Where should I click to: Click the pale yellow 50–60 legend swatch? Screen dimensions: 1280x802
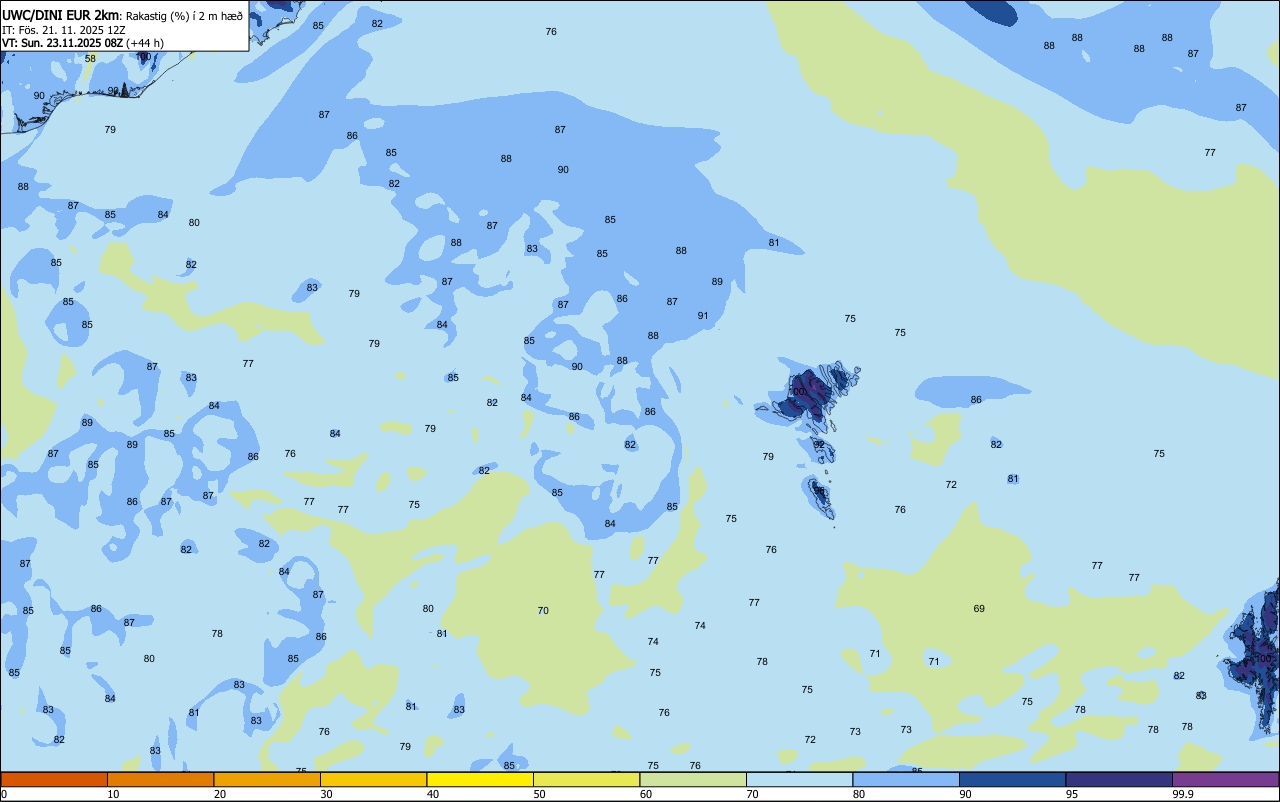[x=586, y=779]
